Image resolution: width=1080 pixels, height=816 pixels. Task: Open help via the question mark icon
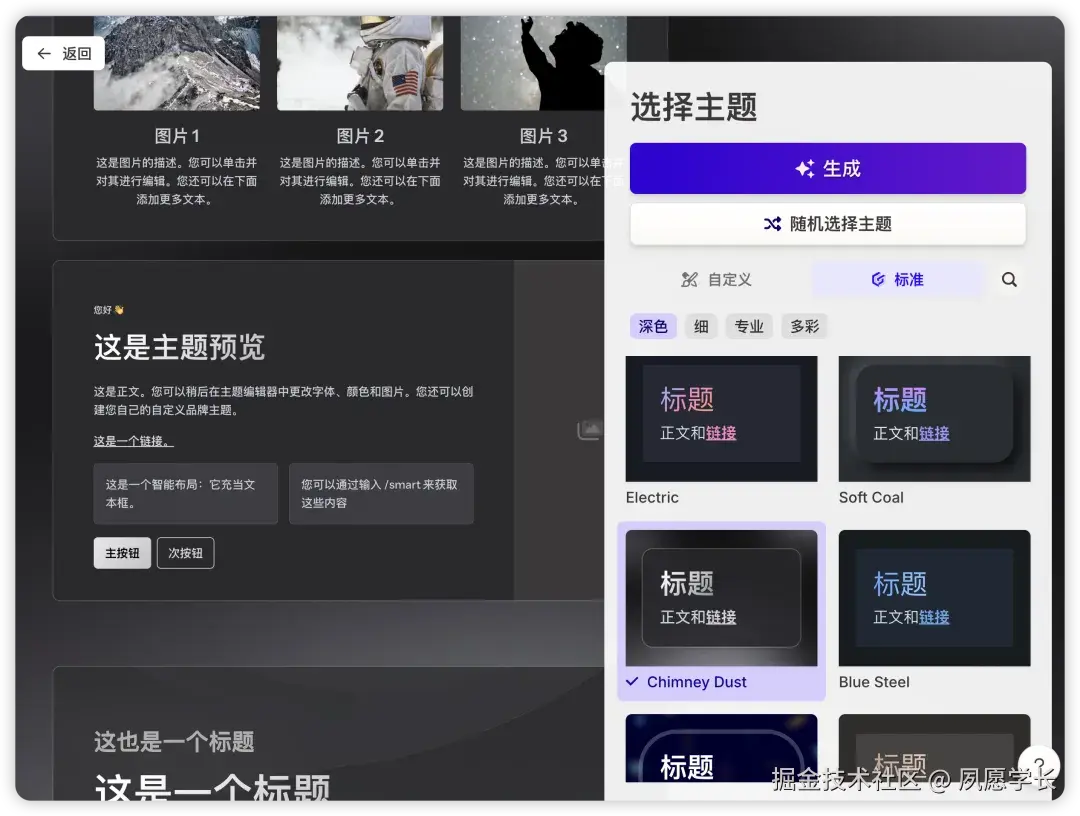(x=1040, y=766)
